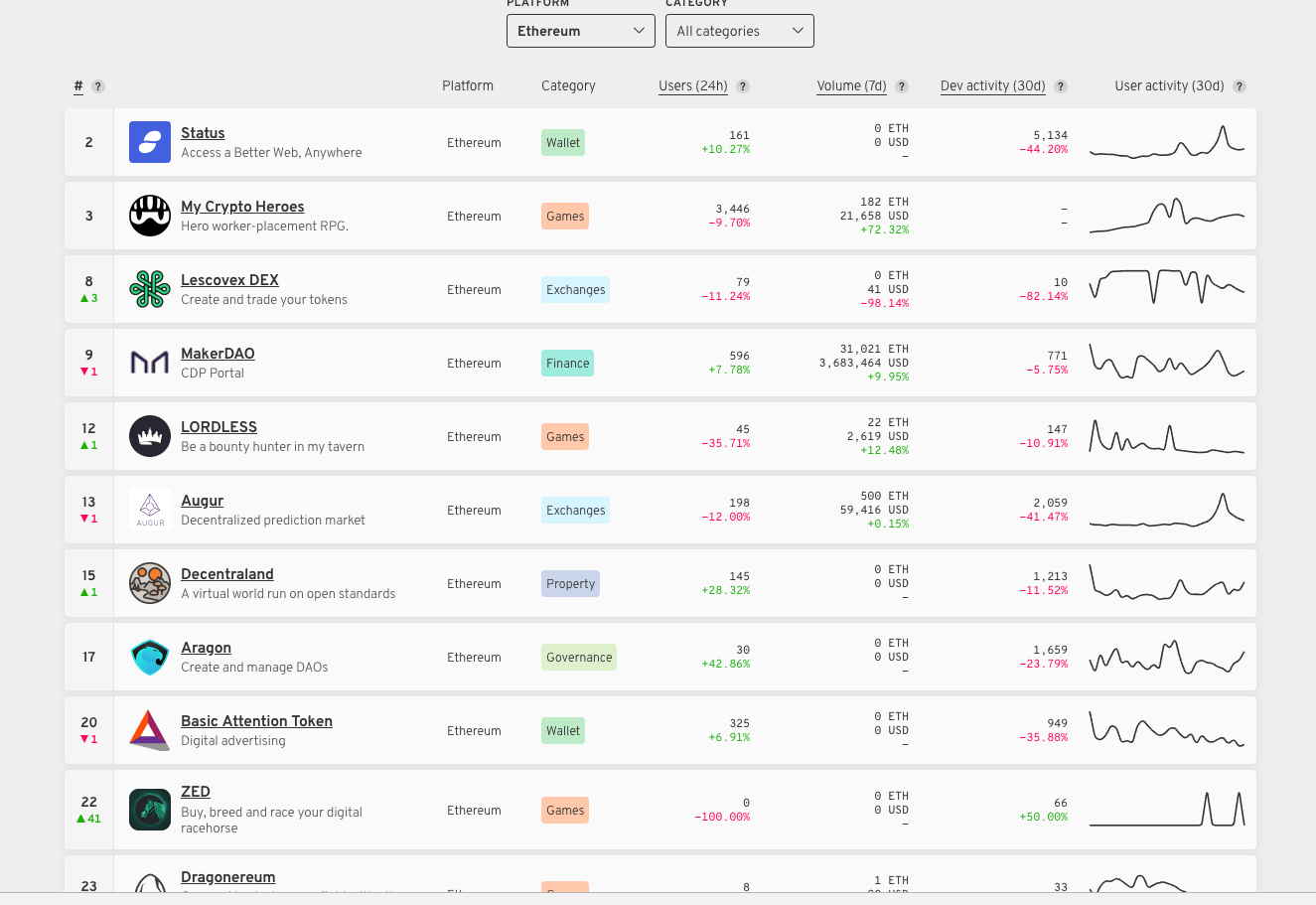Click the MakerDAO user activity sparkline chart
Image resolution: width=1316 pixels, height=905 pixels.
coord(1167,362)
